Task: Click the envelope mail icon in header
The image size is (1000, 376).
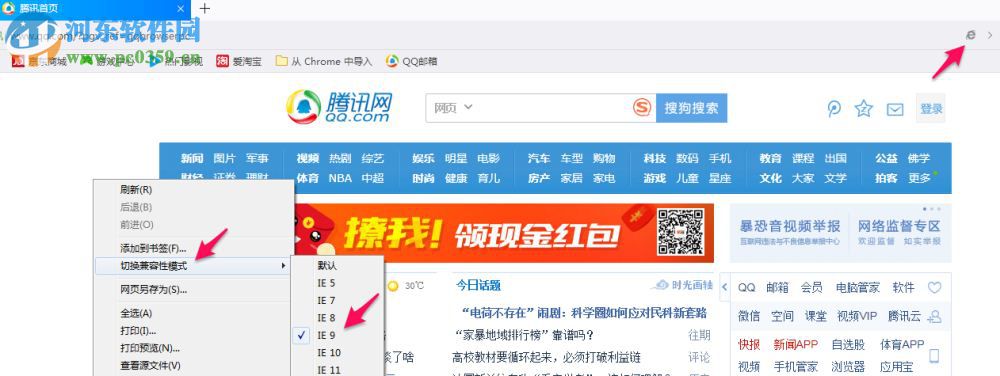Action: point(895,110)
